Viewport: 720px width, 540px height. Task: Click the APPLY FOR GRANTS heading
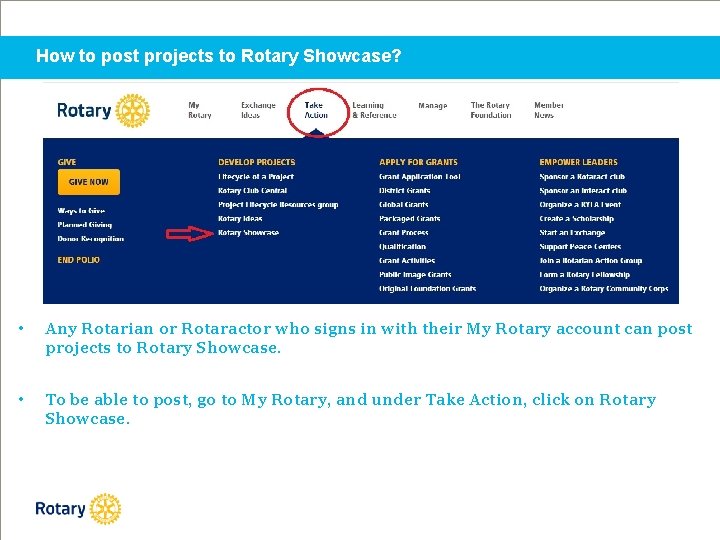pyautogui.click(x=418, y=162)
